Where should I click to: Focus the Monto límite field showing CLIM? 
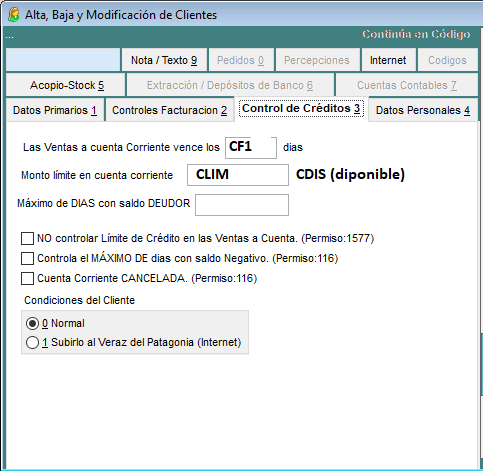click(x=238, y=175)
